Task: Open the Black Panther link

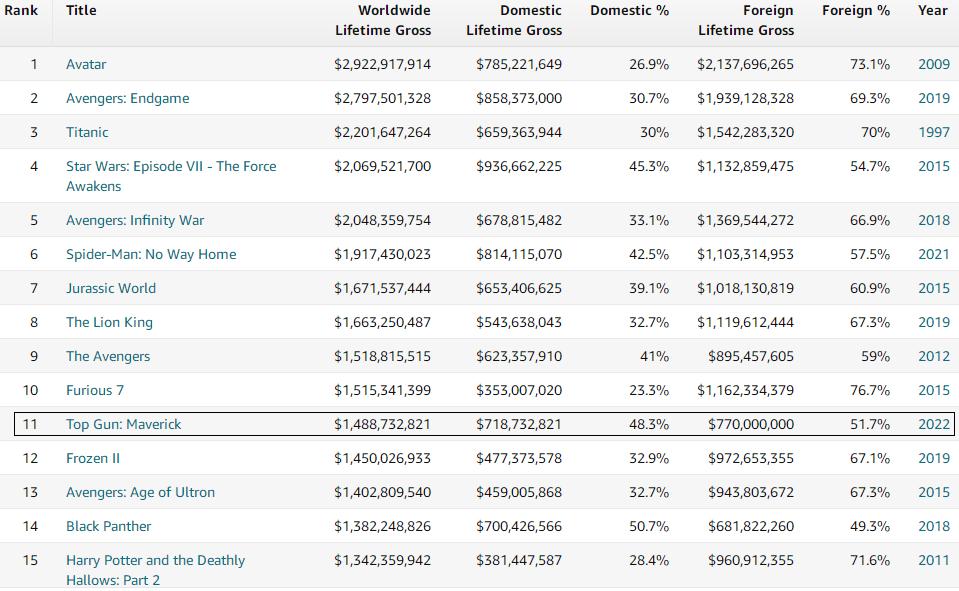Action: pyautogui.click(x=109, y=526)
